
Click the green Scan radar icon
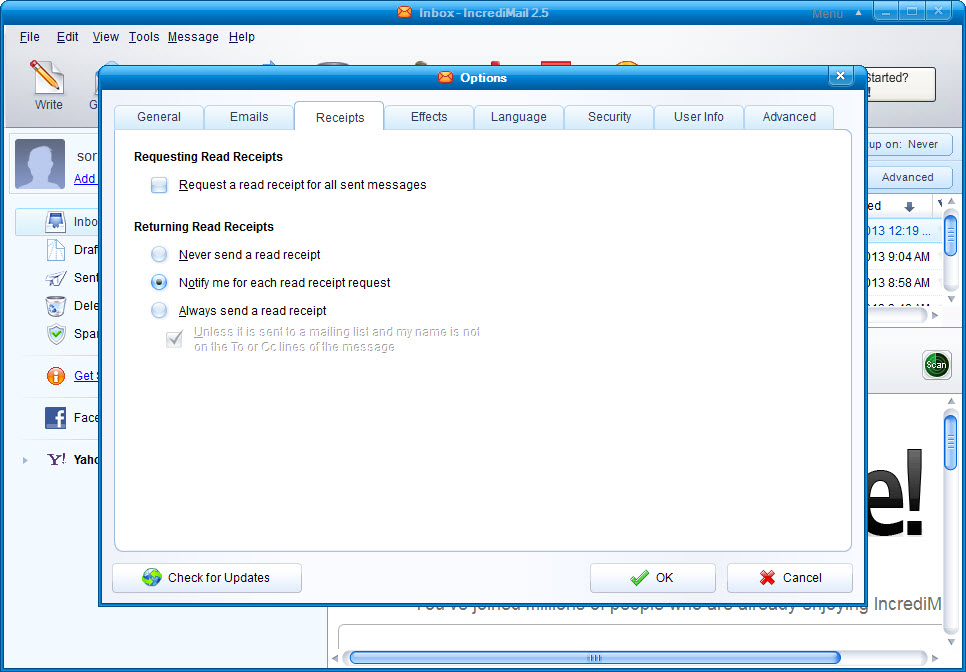coord(936,365)
